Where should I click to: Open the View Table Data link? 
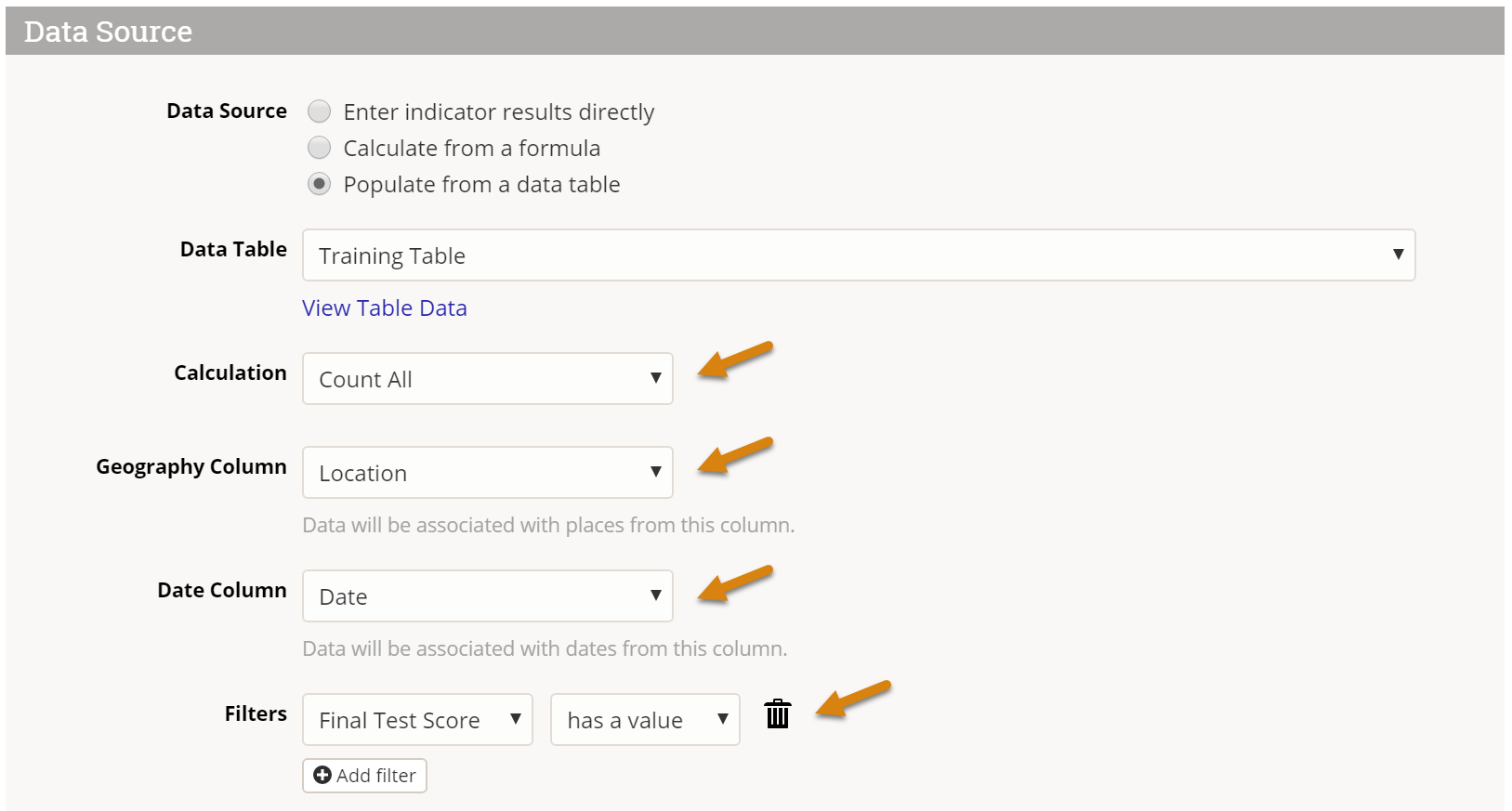[x=385, y=308]
